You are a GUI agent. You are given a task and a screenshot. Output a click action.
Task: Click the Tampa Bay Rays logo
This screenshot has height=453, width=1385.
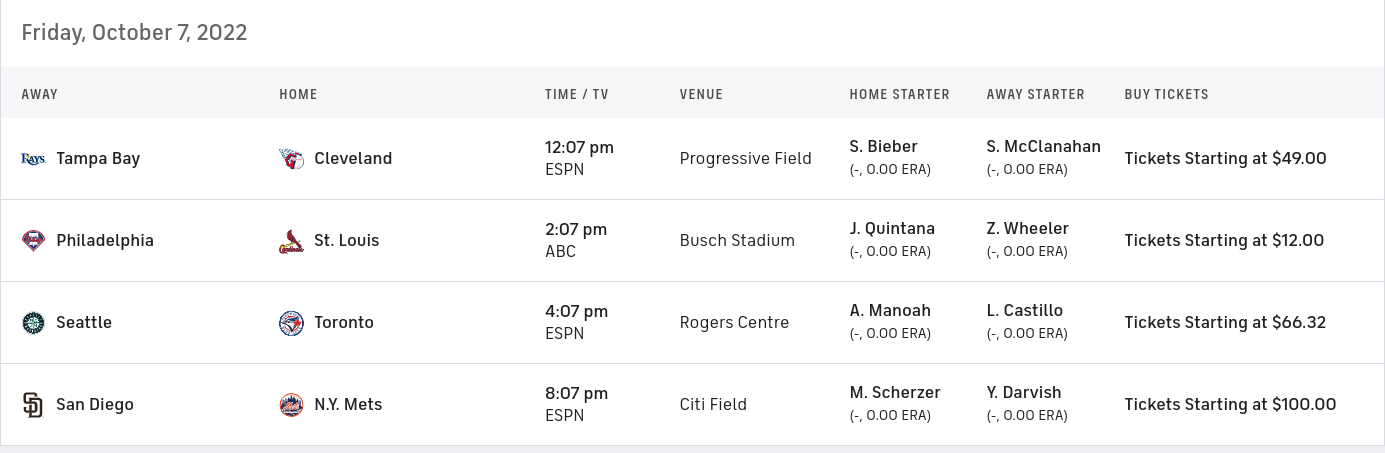(x=33, y=159)
